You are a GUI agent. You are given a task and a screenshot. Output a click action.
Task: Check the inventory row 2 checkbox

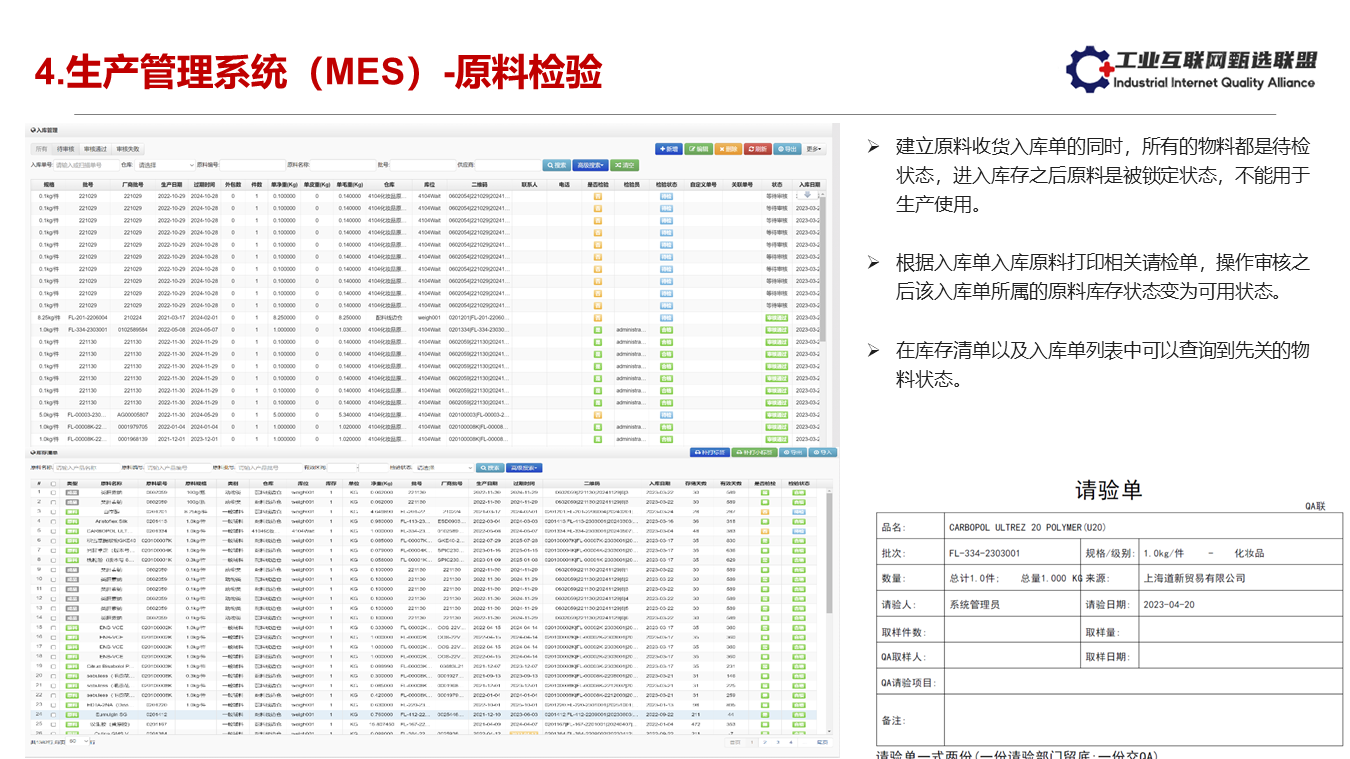[x=53, y=502]
